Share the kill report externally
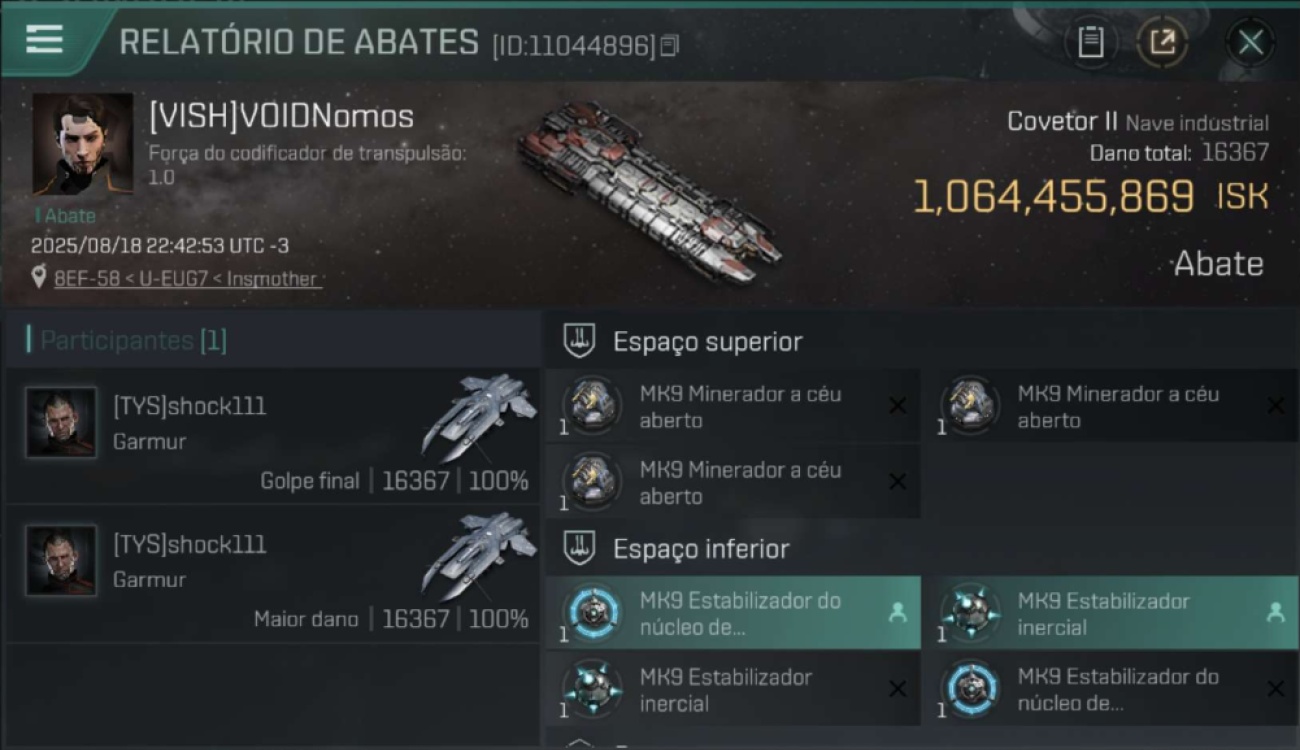 pos(1162,42)
